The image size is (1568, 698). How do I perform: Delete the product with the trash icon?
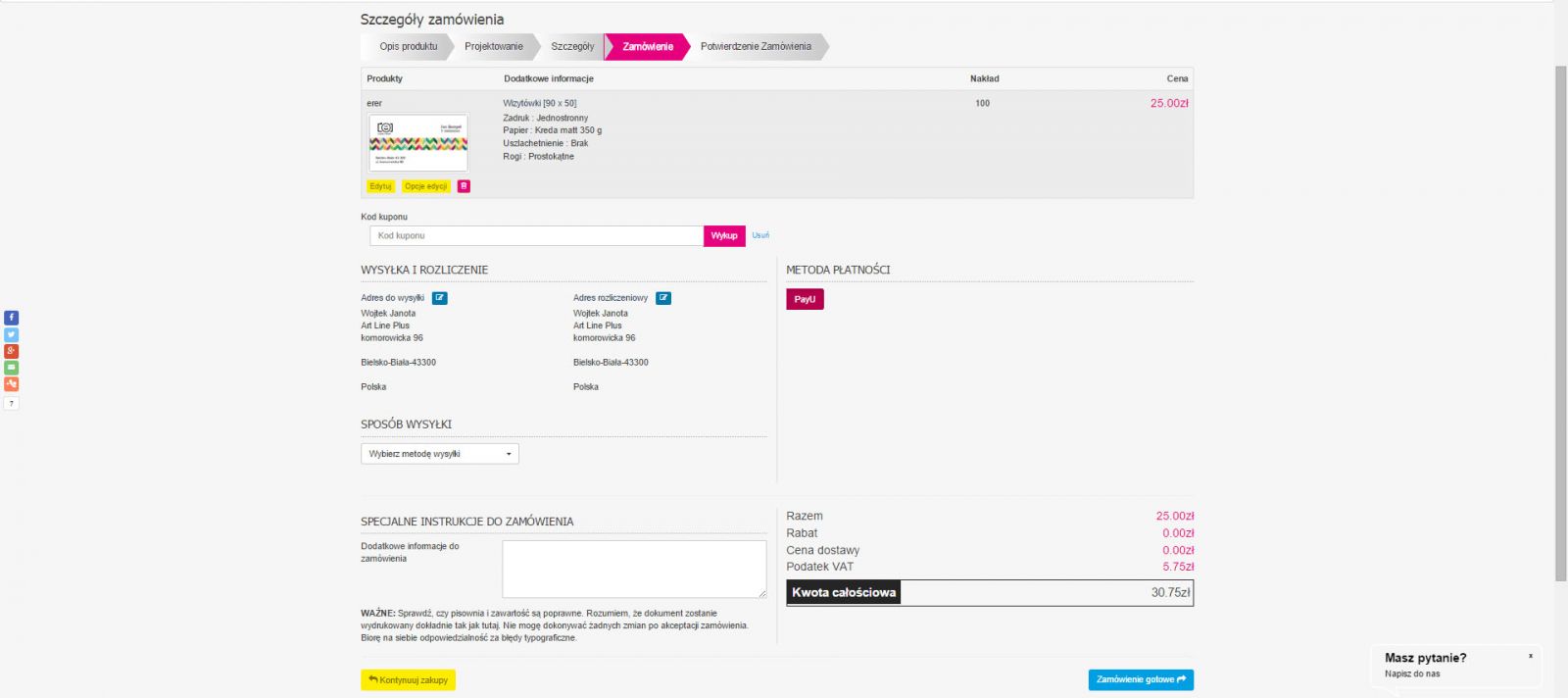pyautogui.click(x=464, y=186)
